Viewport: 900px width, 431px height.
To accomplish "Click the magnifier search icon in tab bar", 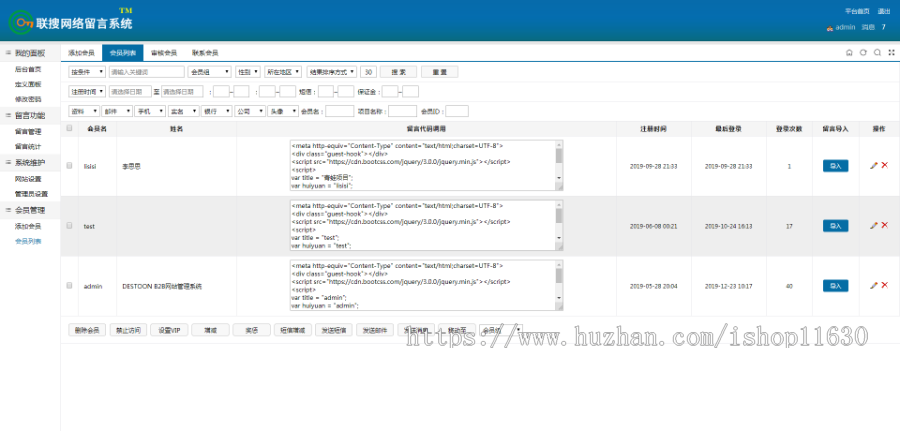I will [877, 52].
